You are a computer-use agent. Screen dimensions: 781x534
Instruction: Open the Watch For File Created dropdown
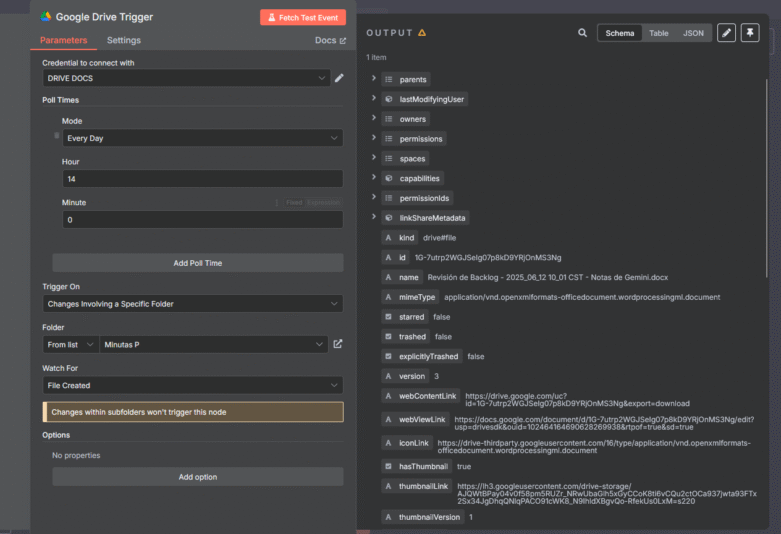(192, 385)
